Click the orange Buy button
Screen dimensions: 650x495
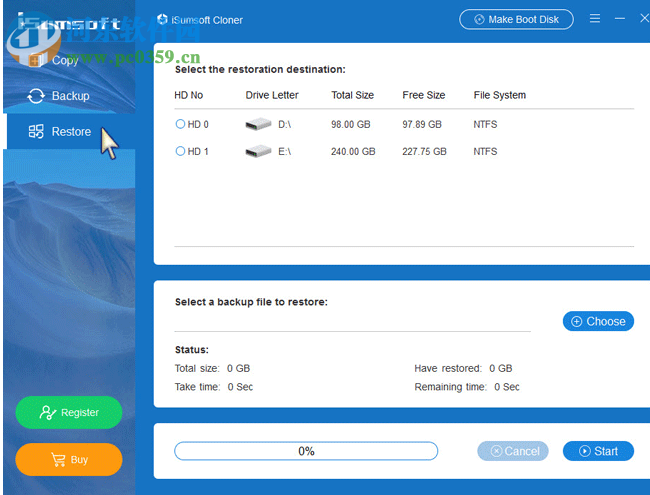69,460
